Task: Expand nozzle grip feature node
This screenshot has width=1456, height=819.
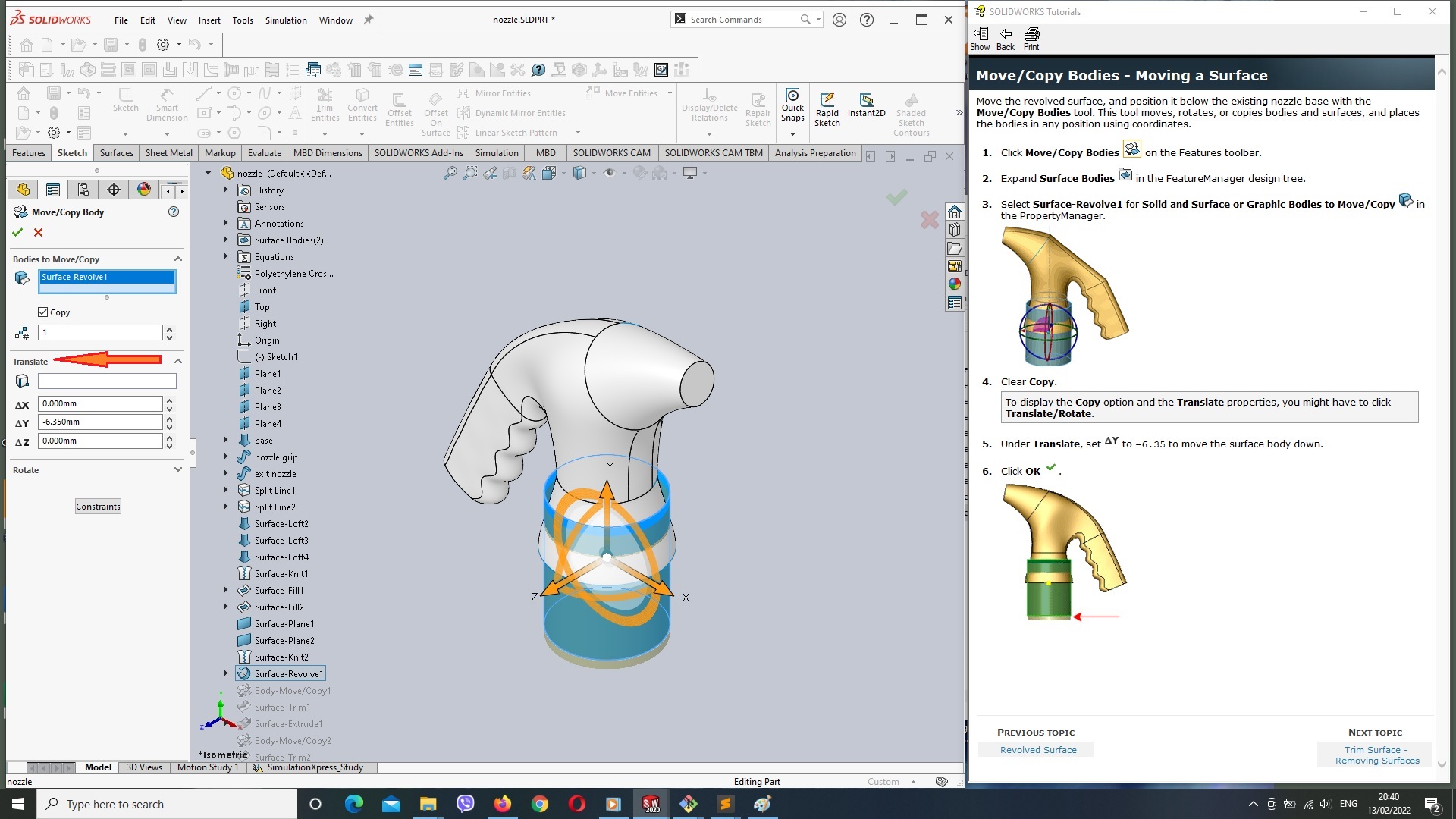Action: 226,457
